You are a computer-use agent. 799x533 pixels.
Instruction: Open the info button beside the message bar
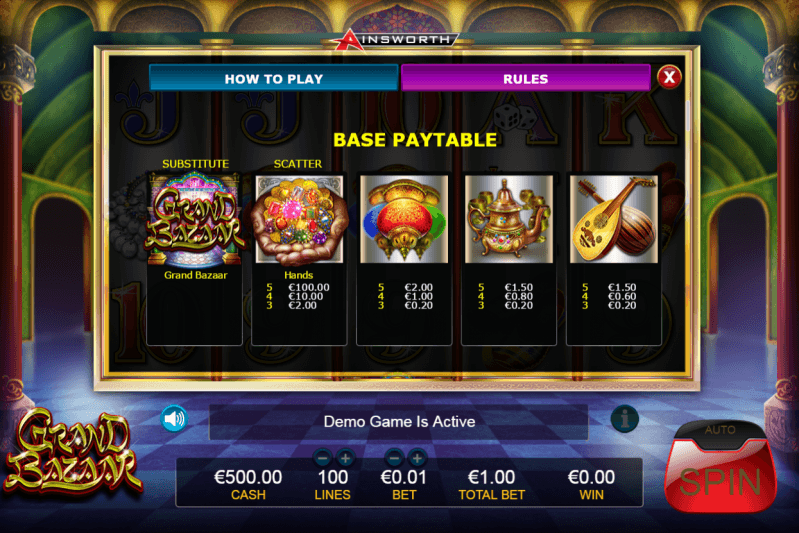tap(625, 419)
